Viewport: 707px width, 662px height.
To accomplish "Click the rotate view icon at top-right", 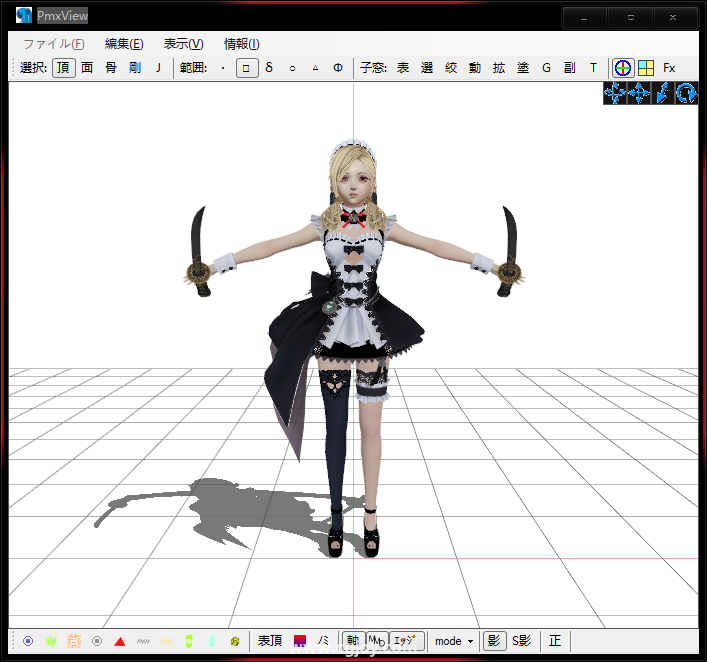I will point(686,93).
